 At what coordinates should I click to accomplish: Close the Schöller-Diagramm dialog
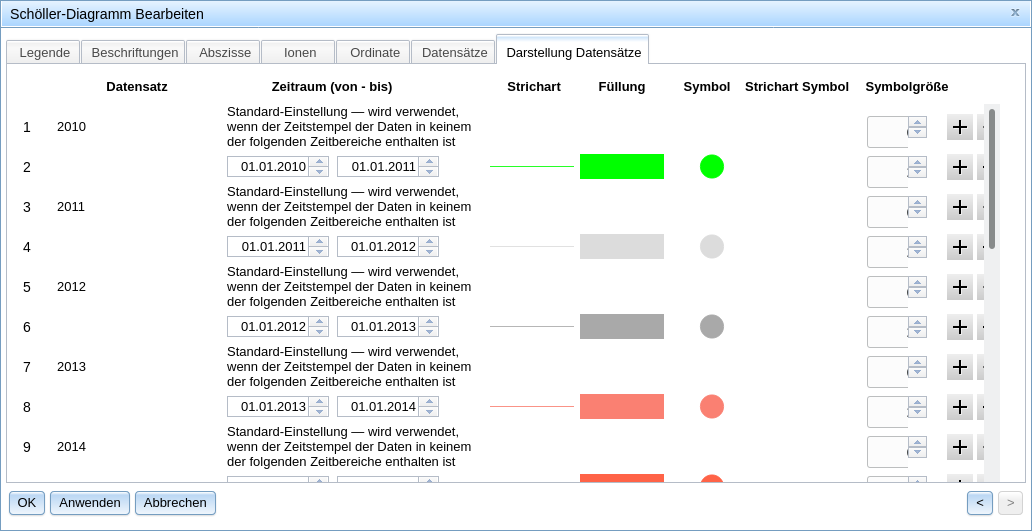click(1015, 13)
